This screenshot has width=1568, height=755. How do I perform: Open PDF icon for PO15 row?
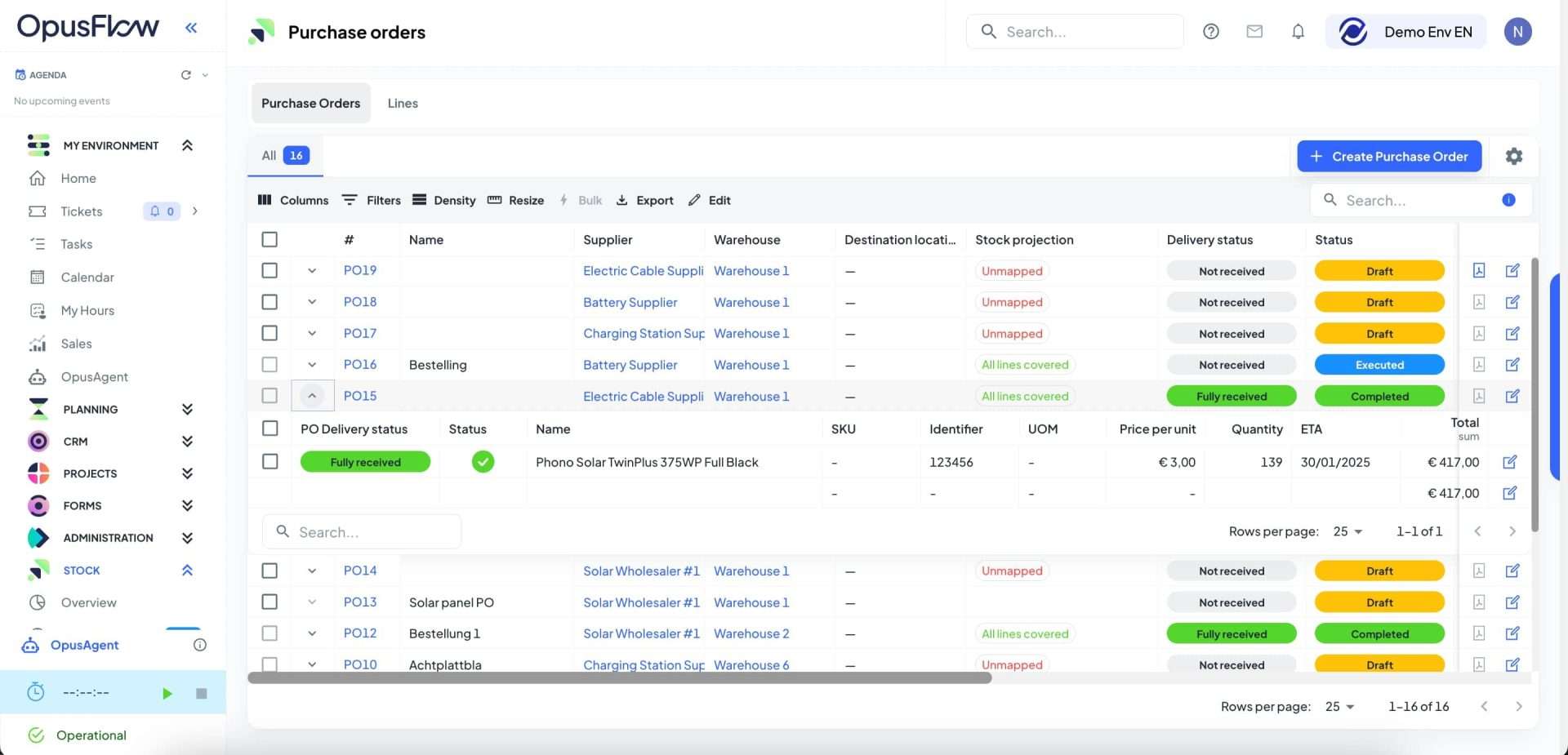(x=1479, y=396)
